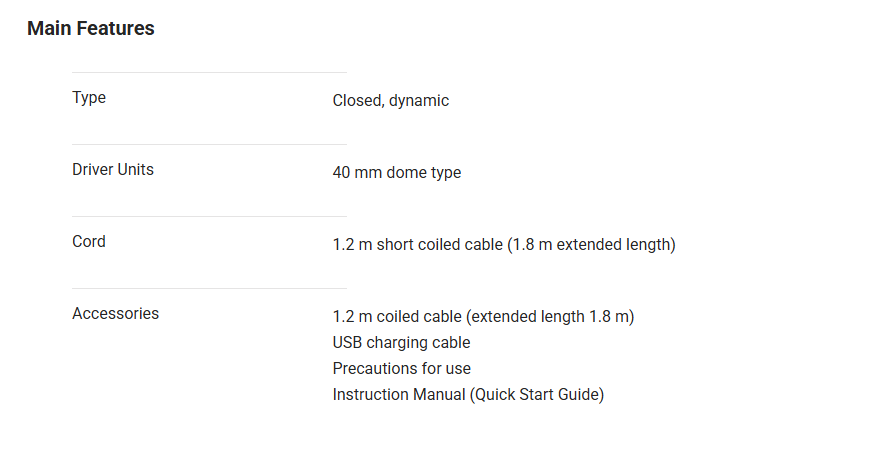892x450 pixels.
Task: Click the "40 mm dome type" value
Action: coord(397,172)
